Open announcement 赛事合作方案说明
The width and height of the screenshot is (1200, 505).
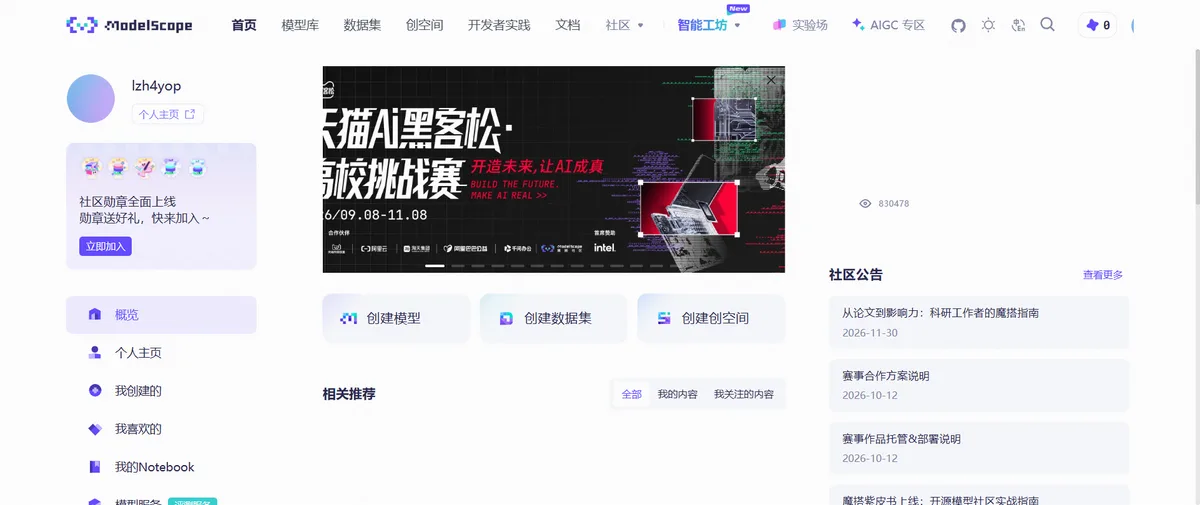(x=979, y=385)
